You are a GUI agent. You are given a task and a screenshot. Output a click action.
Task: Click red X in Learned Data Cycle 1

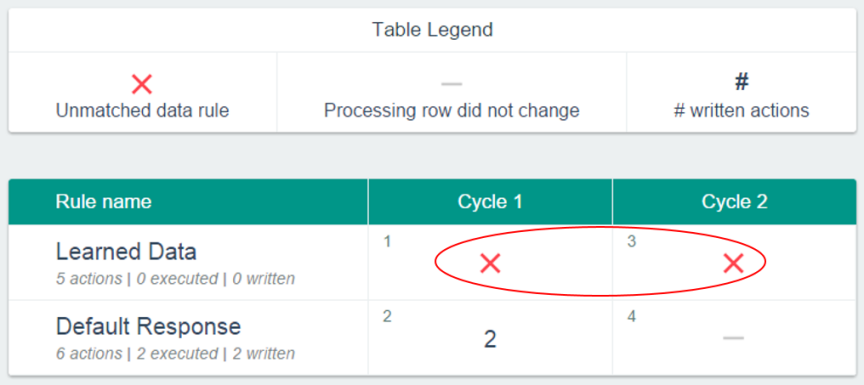(x=490, y=263)
